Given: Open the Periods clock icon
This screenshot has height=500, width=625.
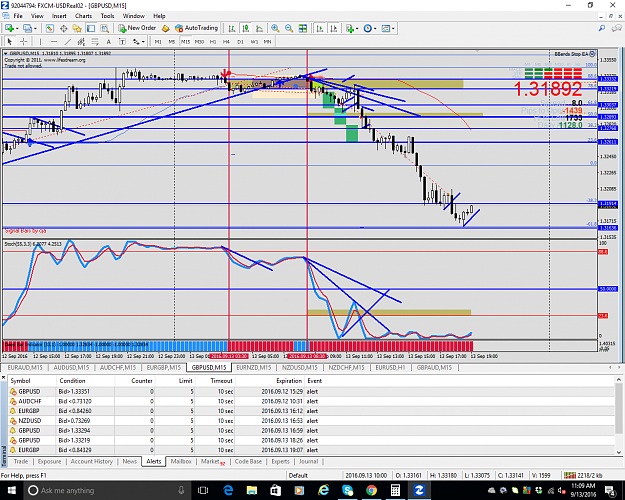Looking at the screenshot, I should 368,28.
